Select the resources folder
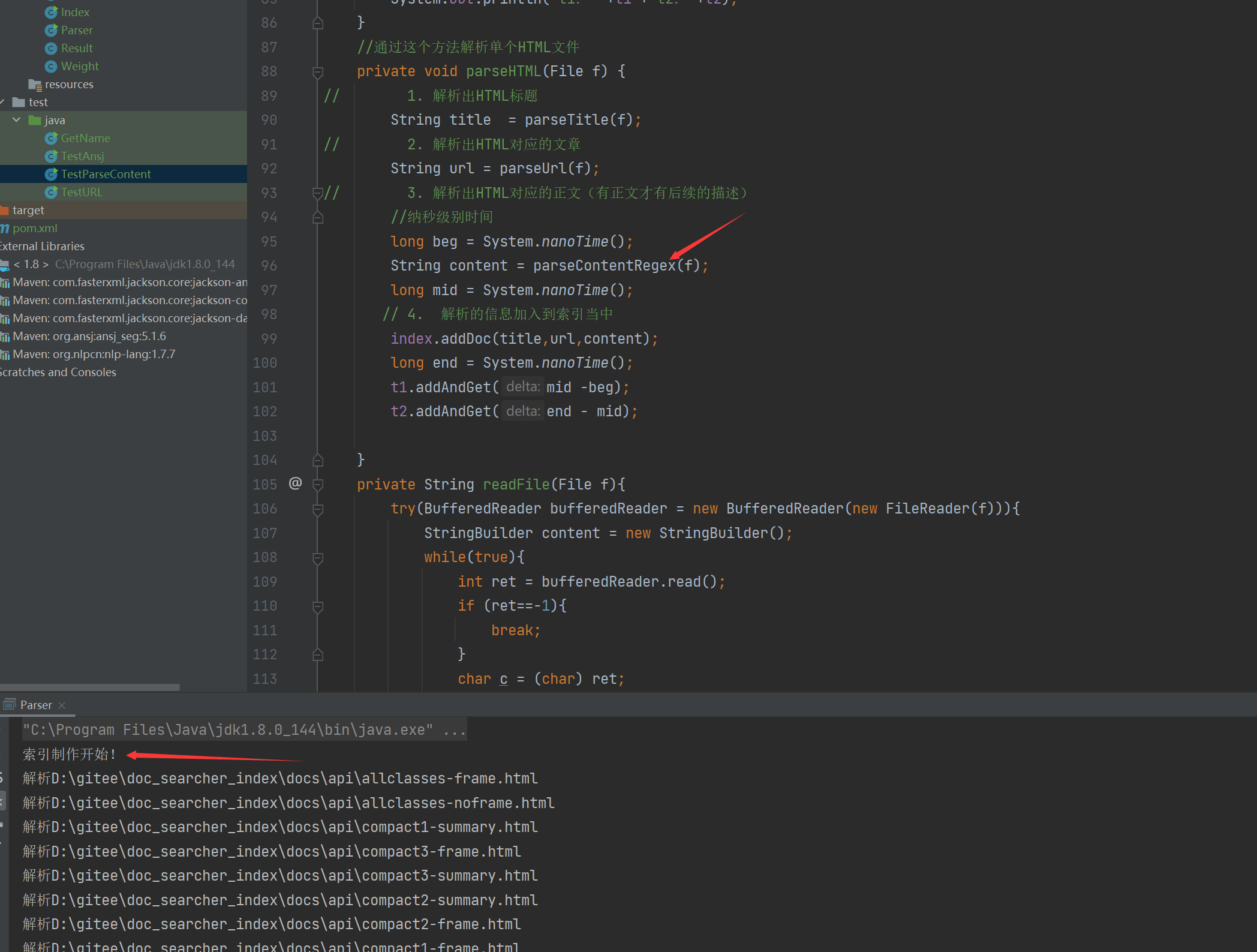The width and height of the screenshot is (1257, 952). coord(69,84)
